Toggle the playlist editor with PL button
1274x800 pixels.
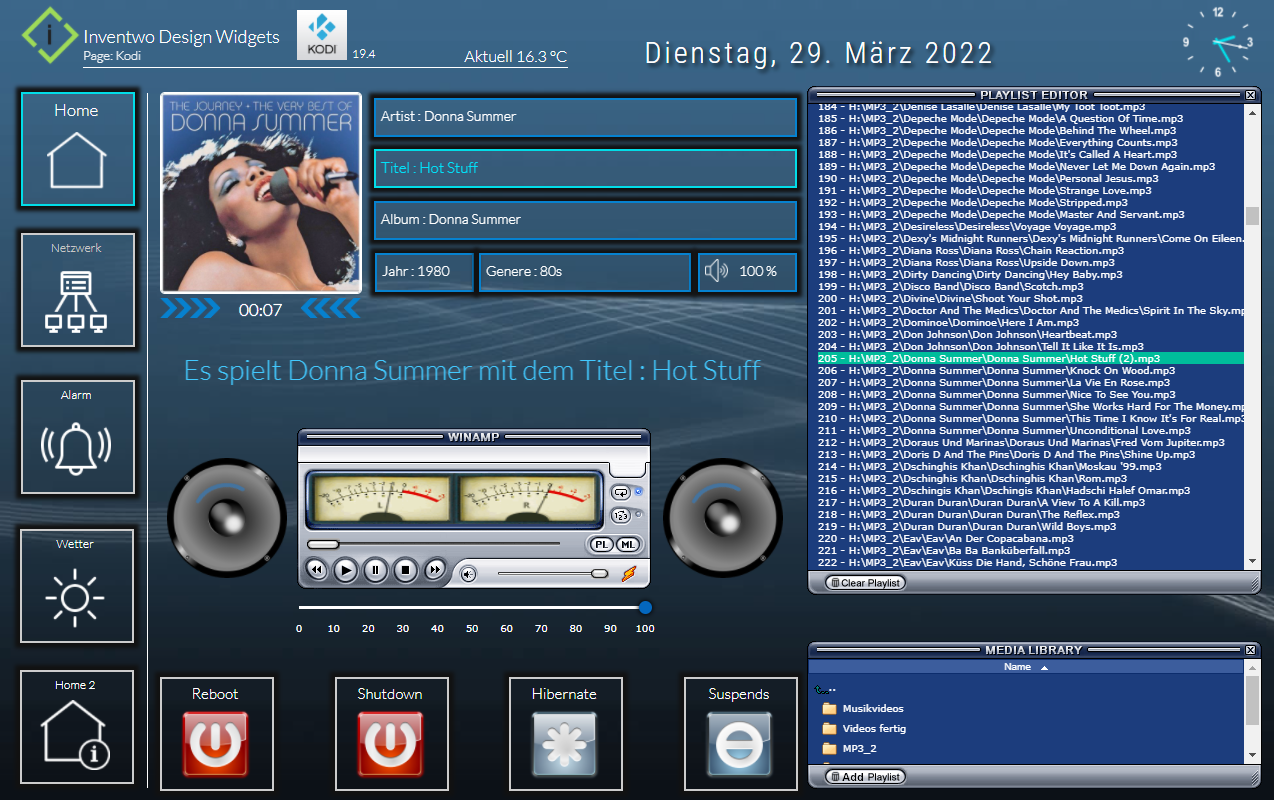602,544
